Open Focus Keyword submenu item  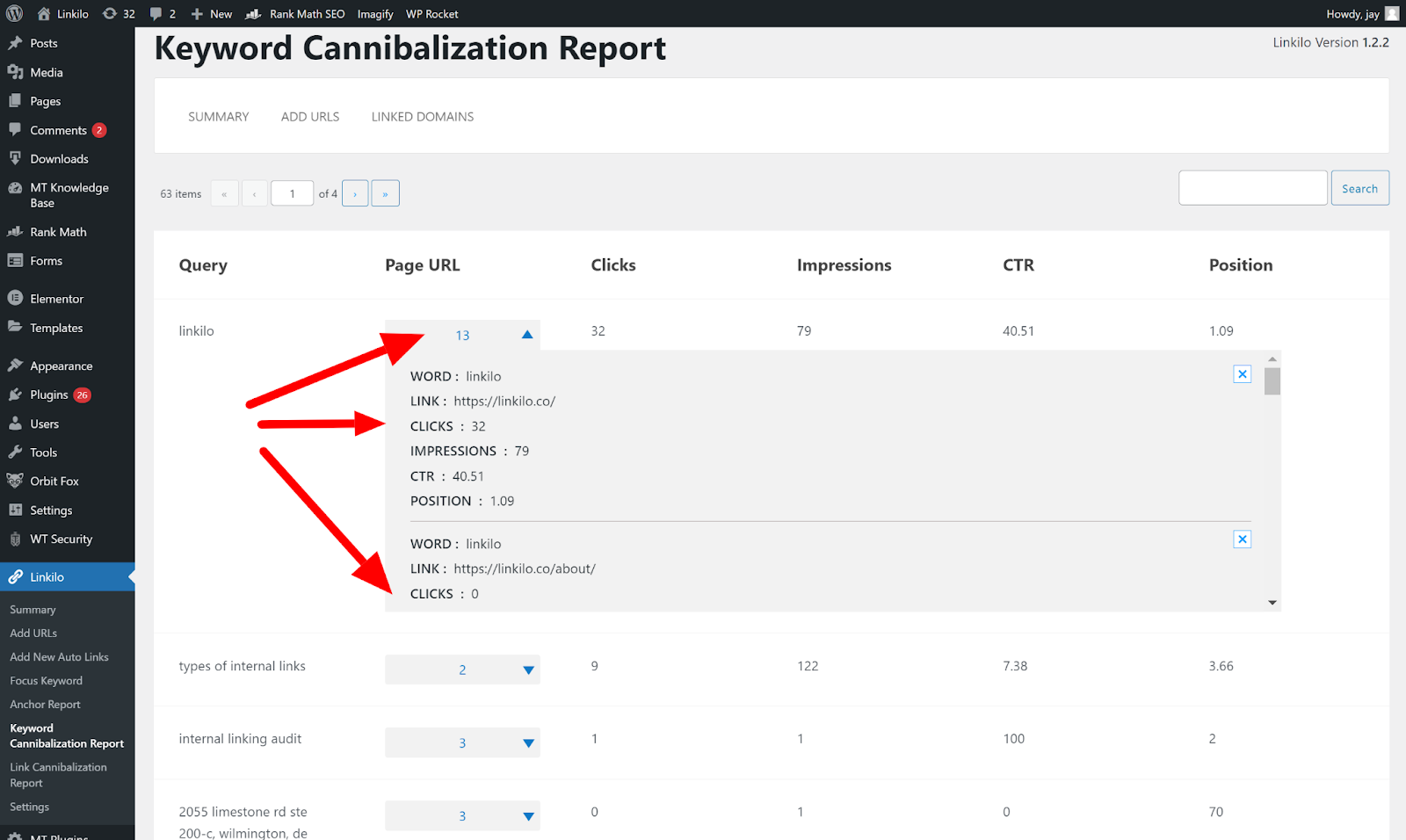(47, 681)
